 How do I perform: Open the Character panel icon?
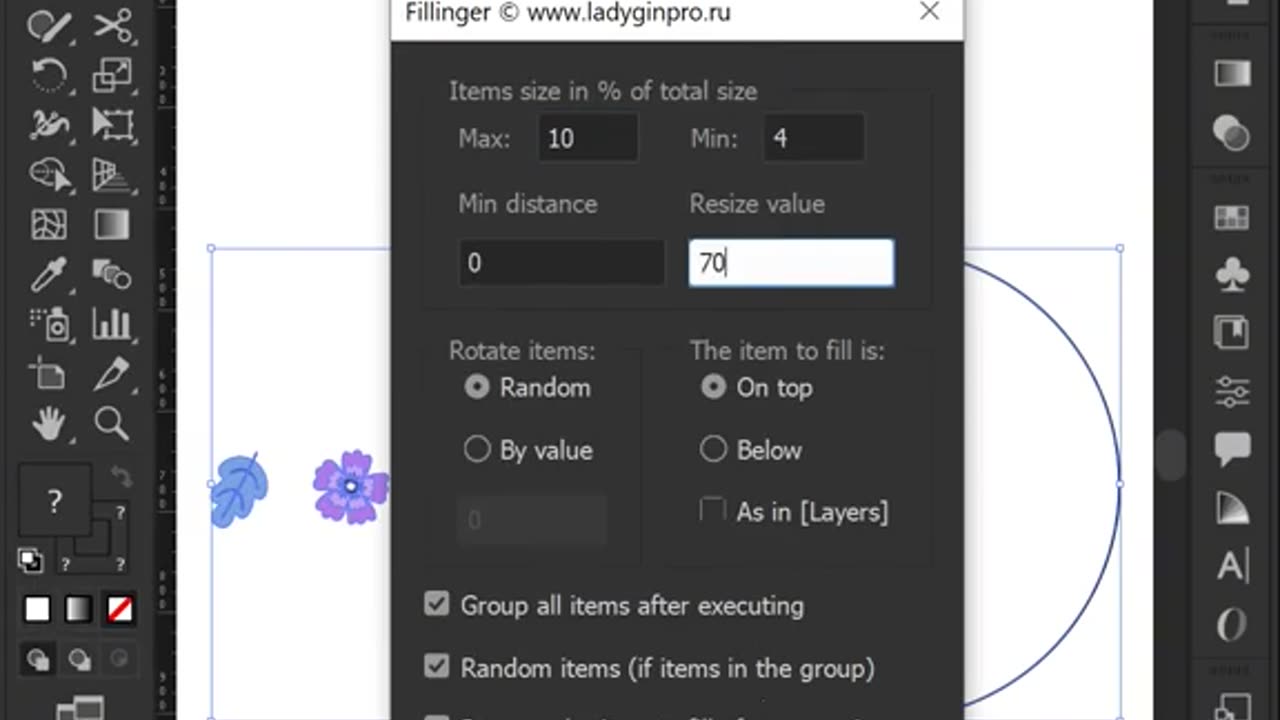click(x=1231, y=566)
